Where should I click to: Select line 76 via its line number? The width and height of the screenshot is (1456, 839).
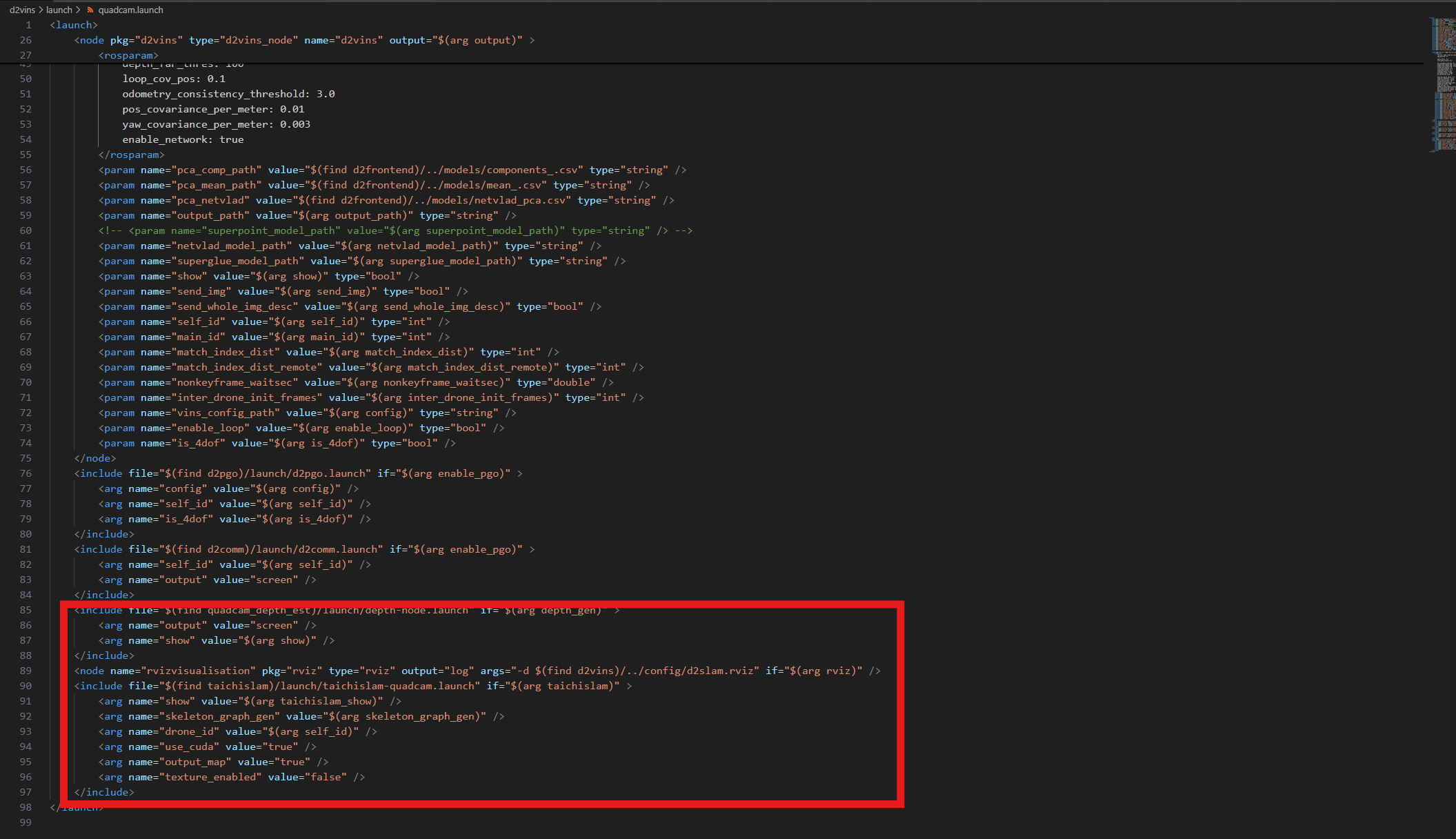click(x=26, y=473)
